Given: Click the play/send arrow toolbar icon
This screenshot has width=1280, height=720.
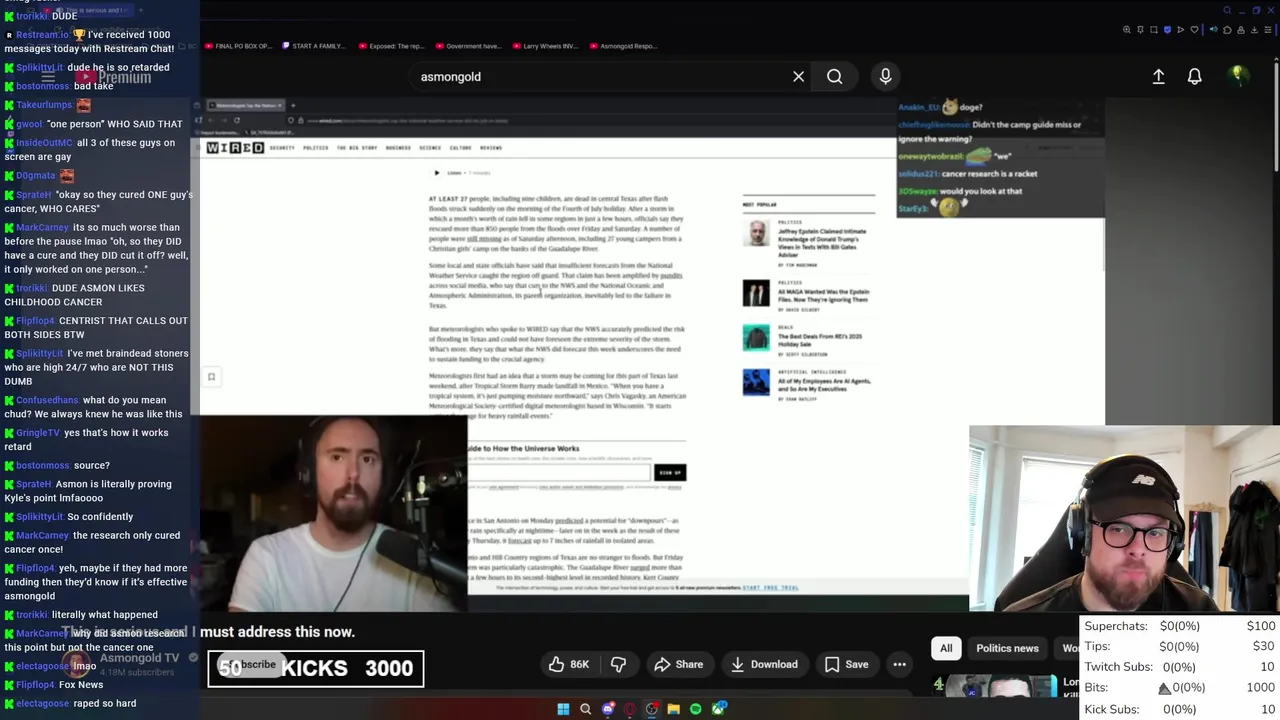Looking at the screenshot, I should 1180,30.
